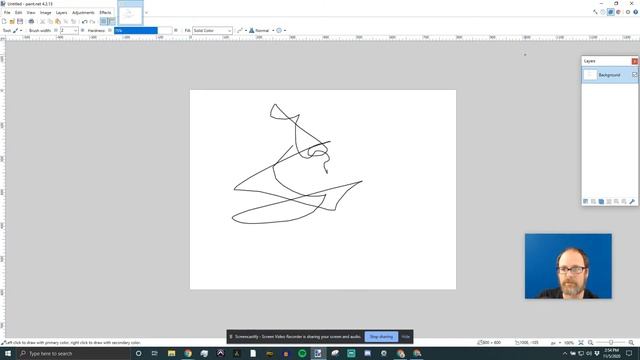Open the Edit menu
640x360 pixels.
[18, 13]
